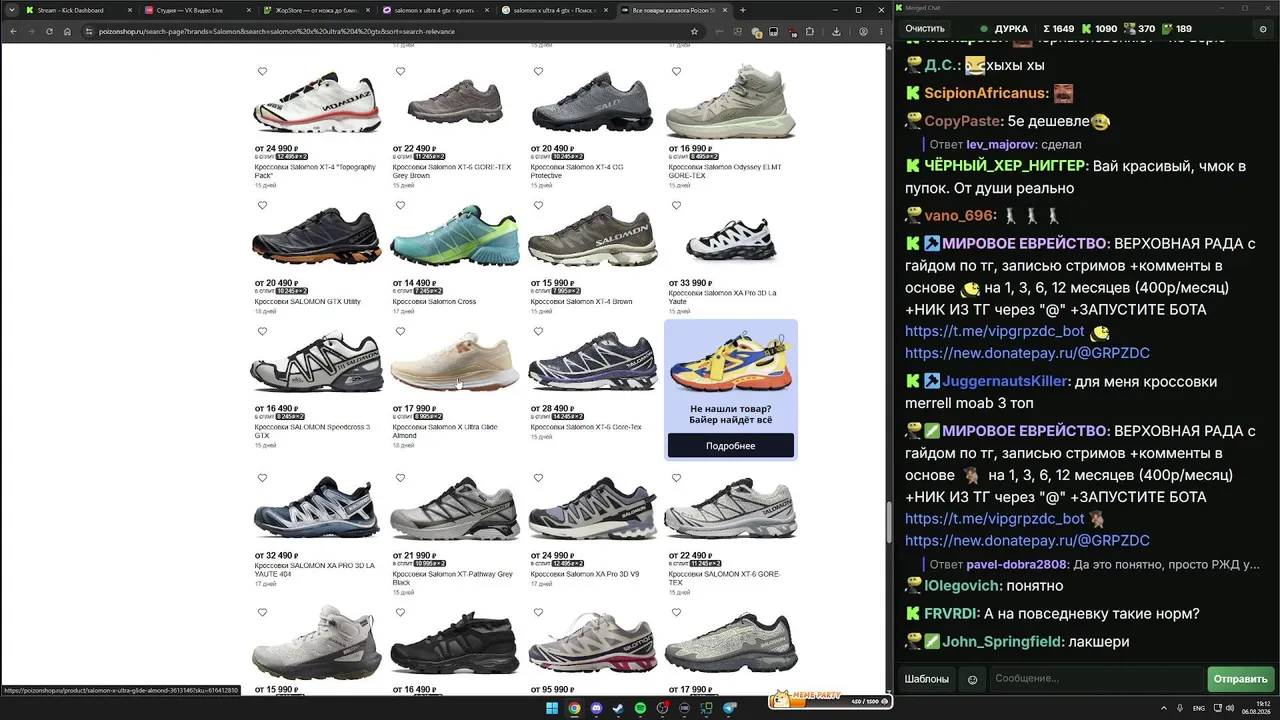Favorite the SALOMON GTX Utility heart

(x=262, y=205)
